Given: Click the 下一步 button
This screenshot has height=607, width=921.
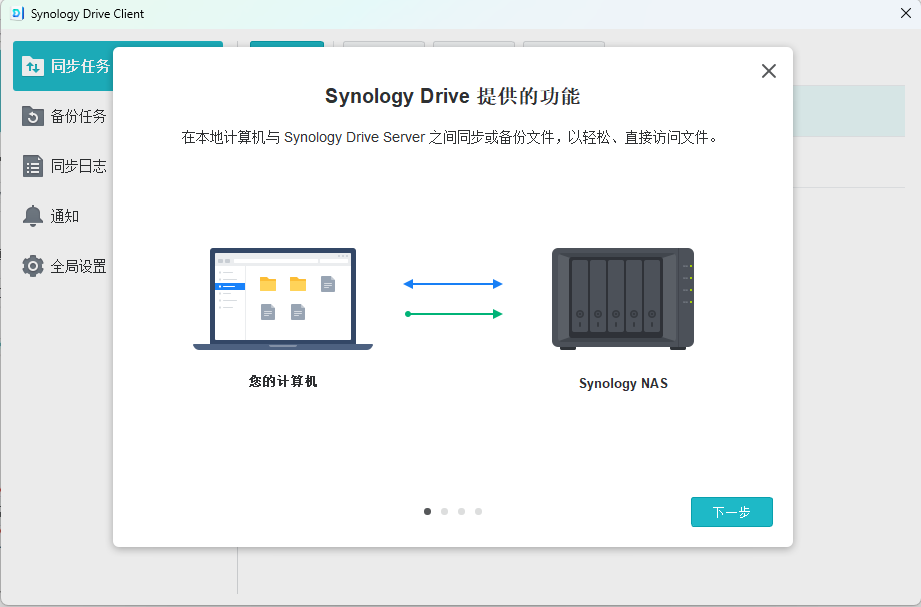Looking at the screenshot, I should (731, 512).
